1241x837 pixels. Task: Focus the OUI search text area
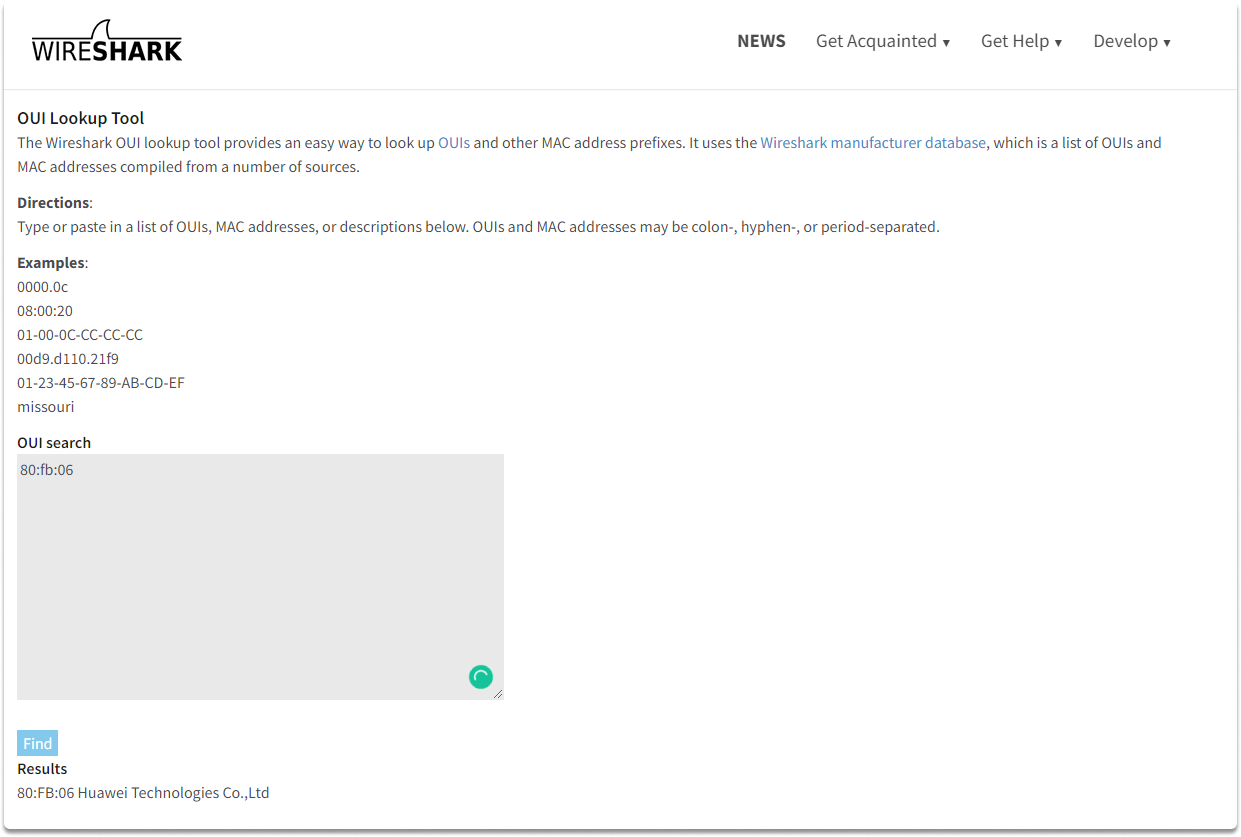(x=260, y=577)
